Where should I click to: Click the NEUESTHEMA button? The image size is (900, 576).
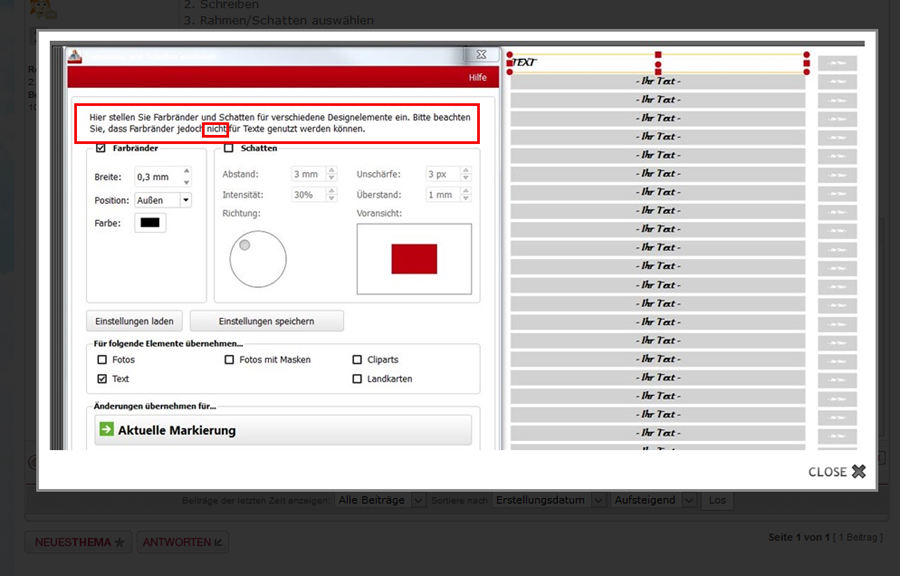pos(79,542)
